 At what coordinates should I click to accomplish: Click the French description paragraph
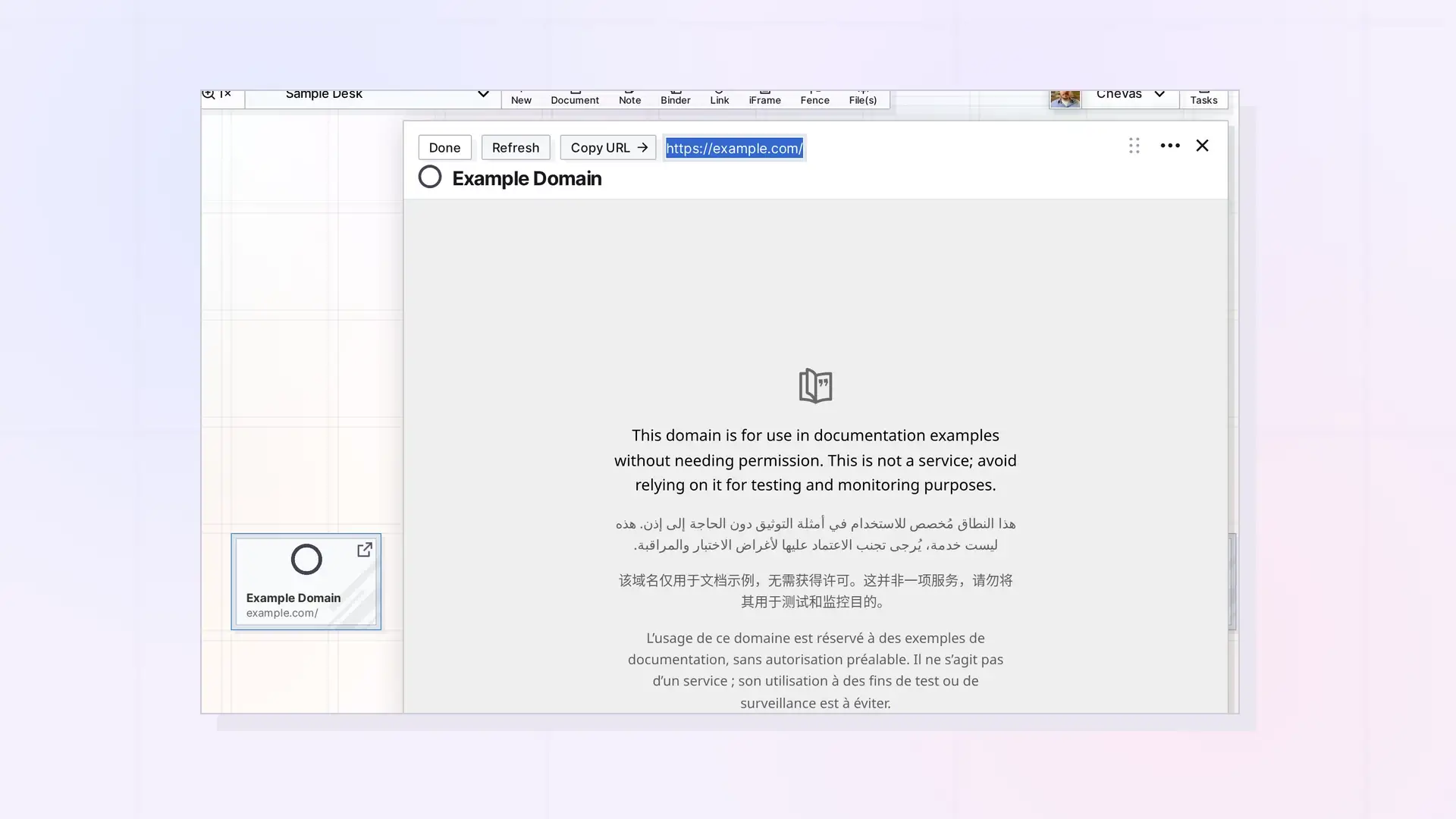point(815,670)
